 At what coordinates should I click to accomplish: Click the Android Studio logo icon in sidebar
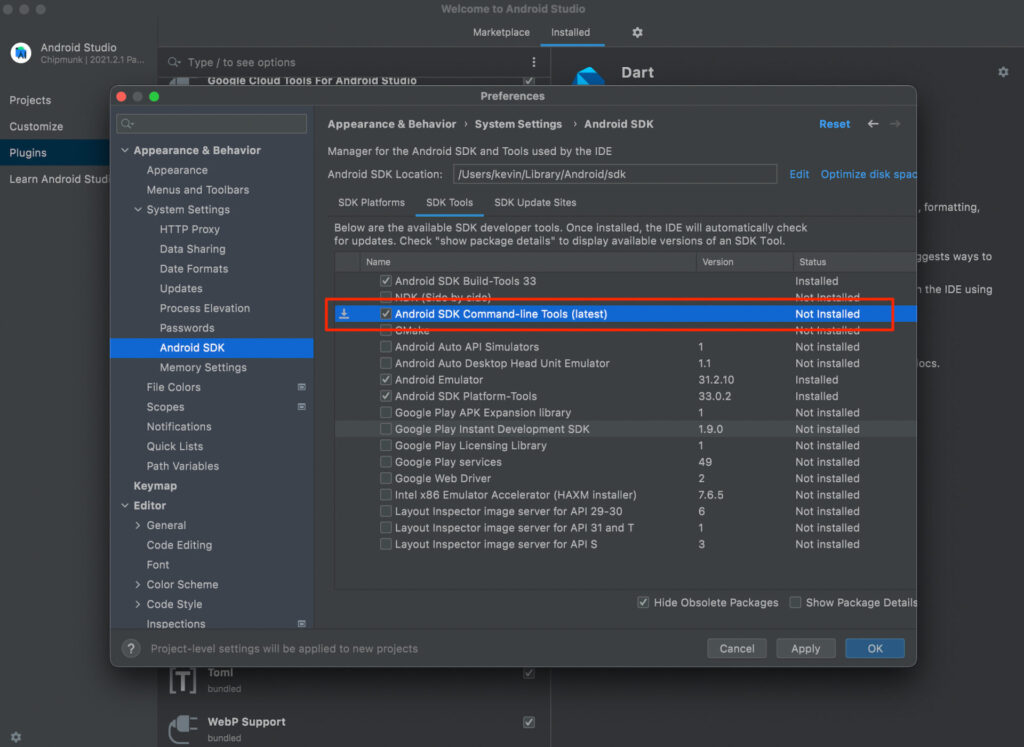pyautogui.click(x=21, y=53)
